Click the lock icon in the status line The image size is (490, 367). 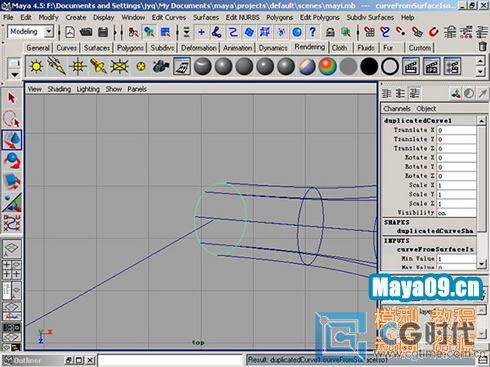pos(330,32)
